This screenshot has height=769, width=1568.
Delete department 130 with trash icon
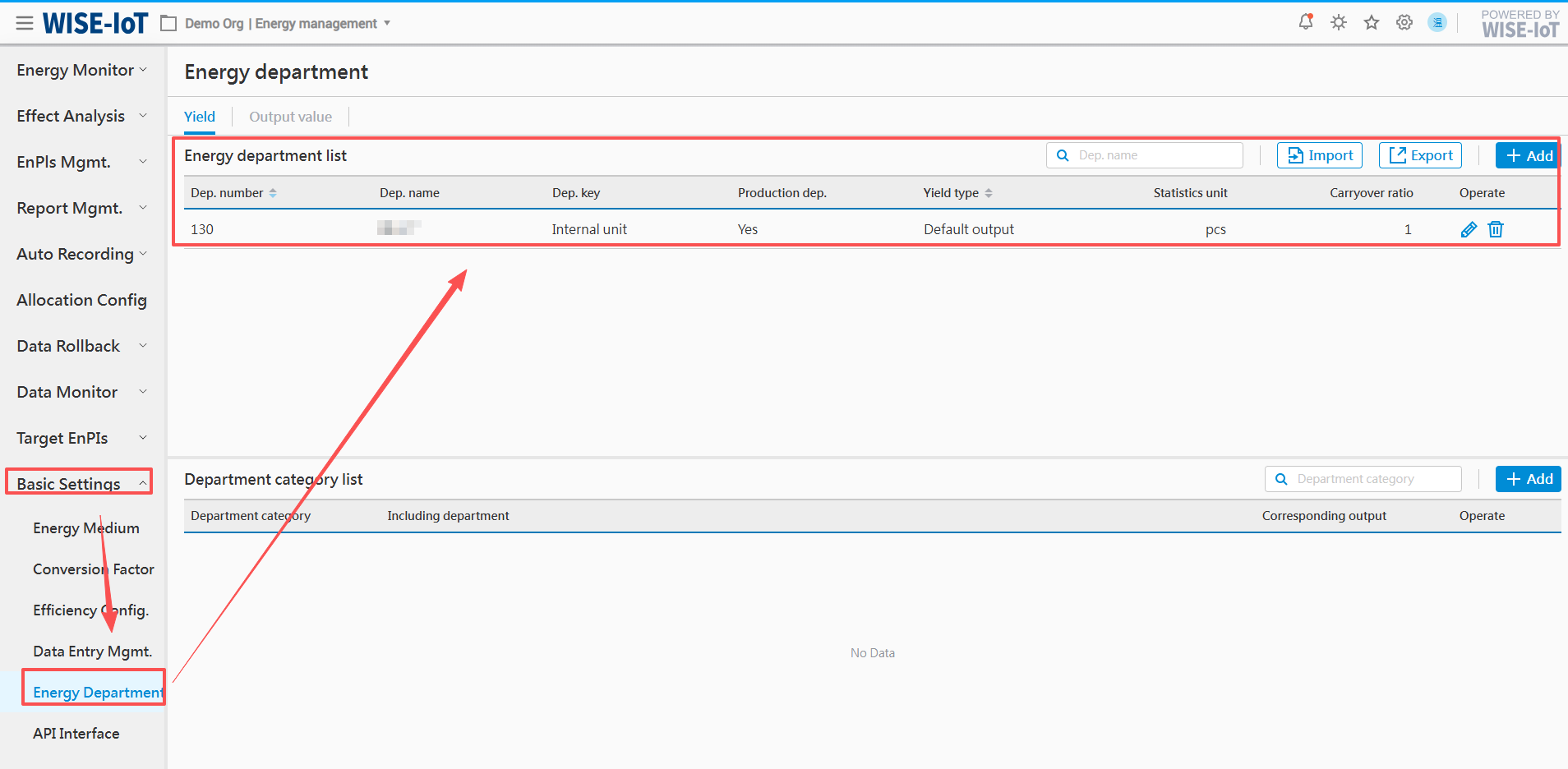click(1496, 229)
